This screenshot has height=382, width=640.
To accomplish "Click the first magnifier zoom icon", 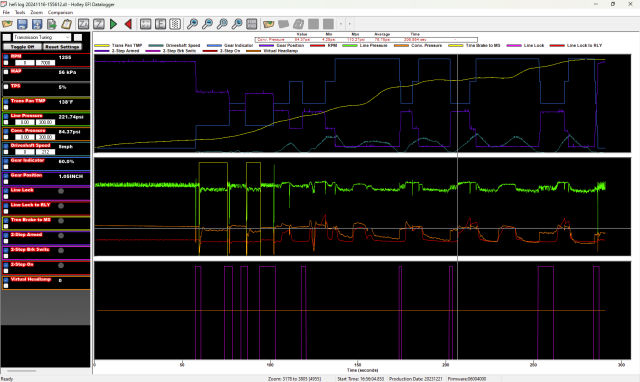I will (x=192, y=24).
